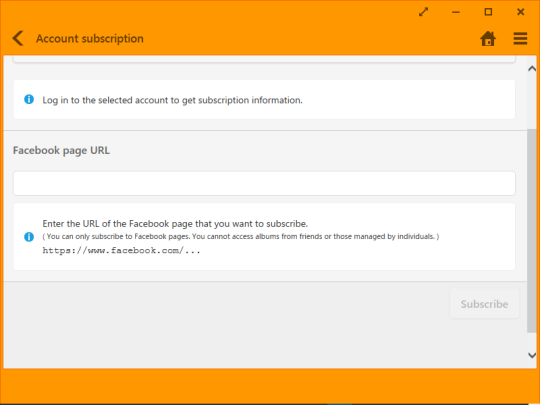Minimize the application window

pos(456,12)
